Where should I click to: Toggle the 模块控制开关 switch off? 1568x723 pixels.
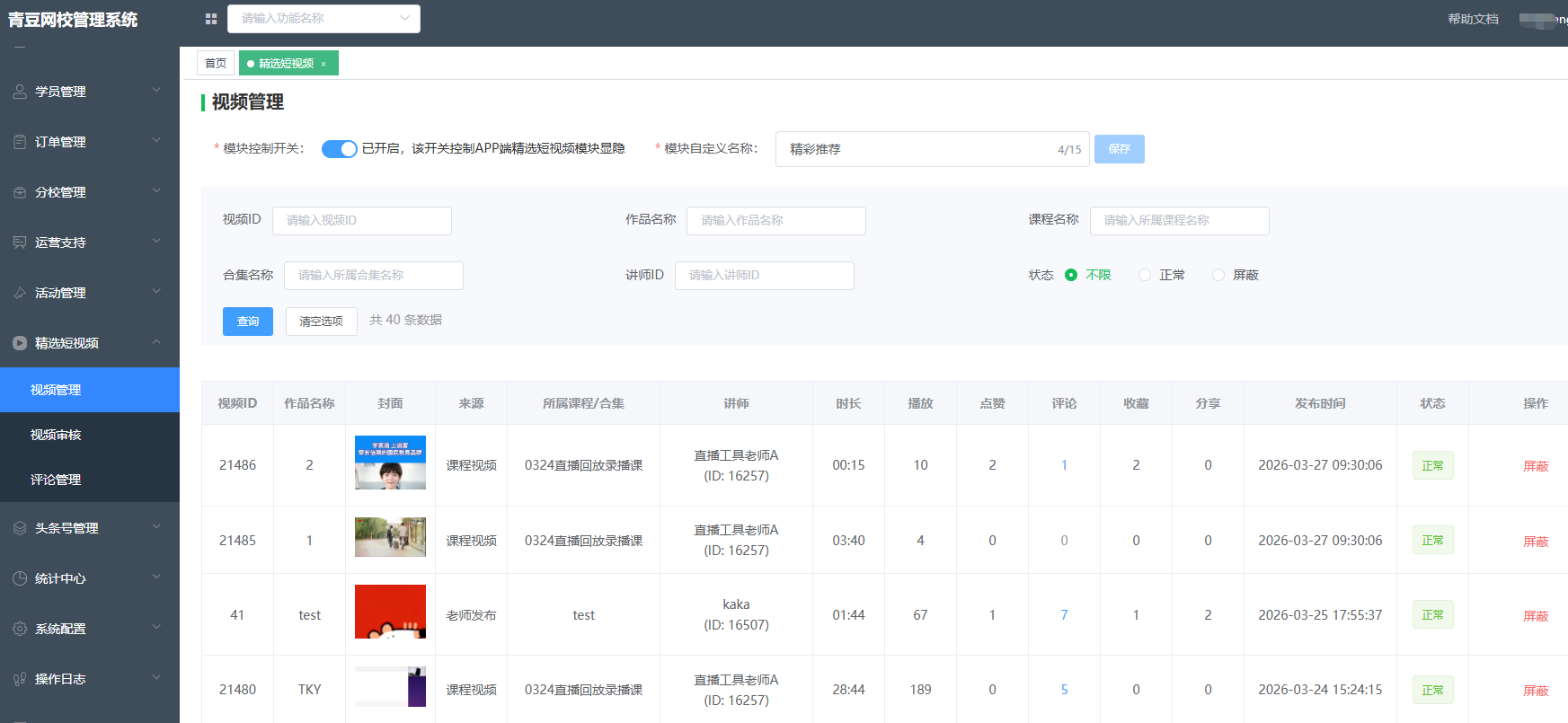339,149
